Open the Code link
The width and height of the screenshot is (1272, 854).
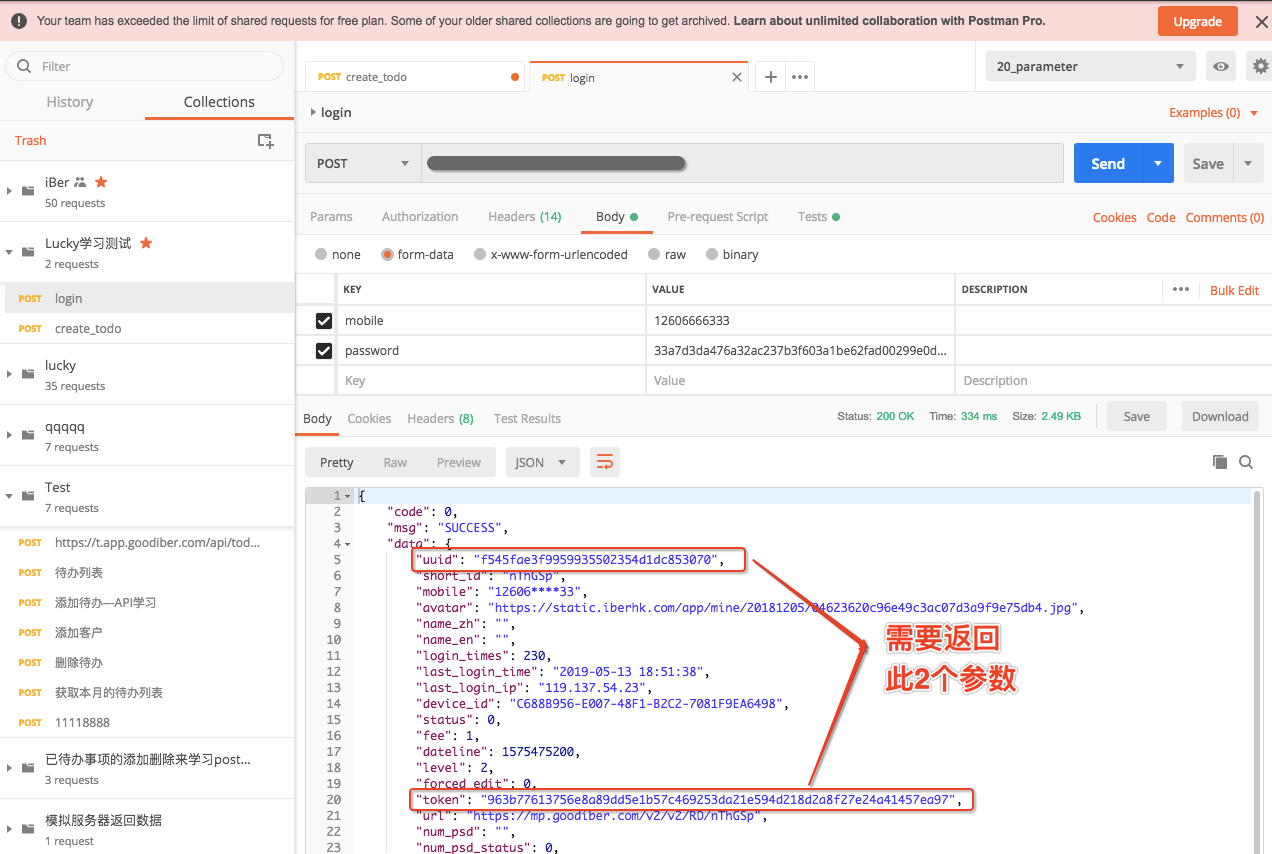pos(1161,217)
